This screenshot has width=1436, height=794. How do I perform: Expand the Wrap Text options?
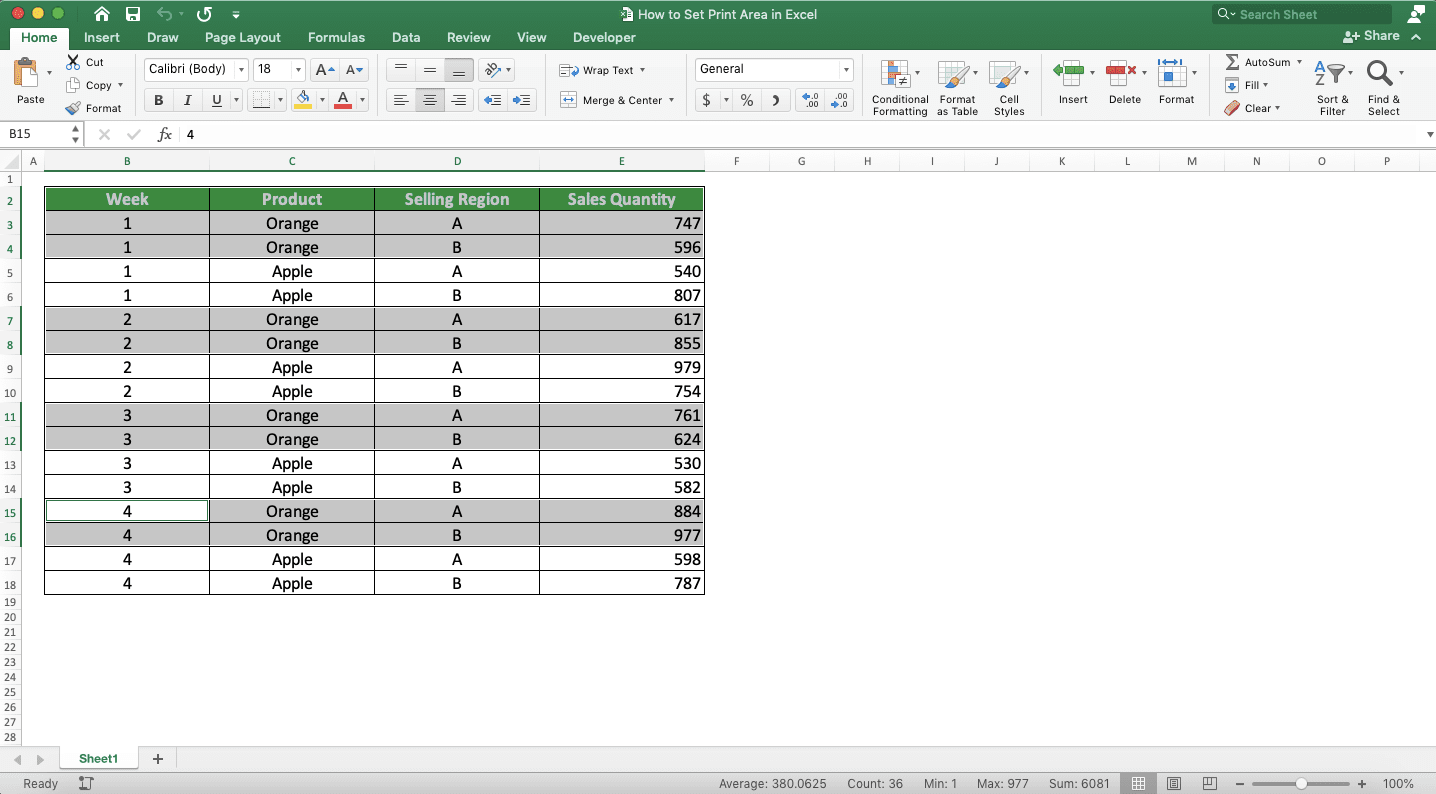[642, 70]
